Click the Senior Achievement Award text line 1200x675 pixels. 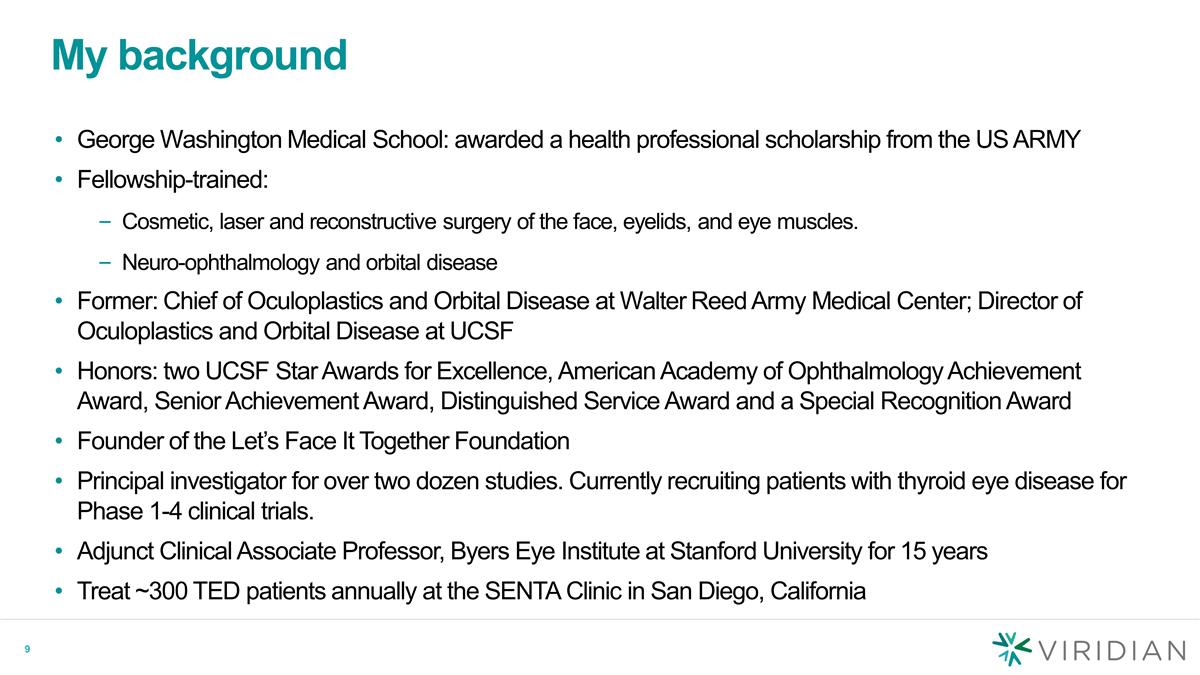[574, 402]
